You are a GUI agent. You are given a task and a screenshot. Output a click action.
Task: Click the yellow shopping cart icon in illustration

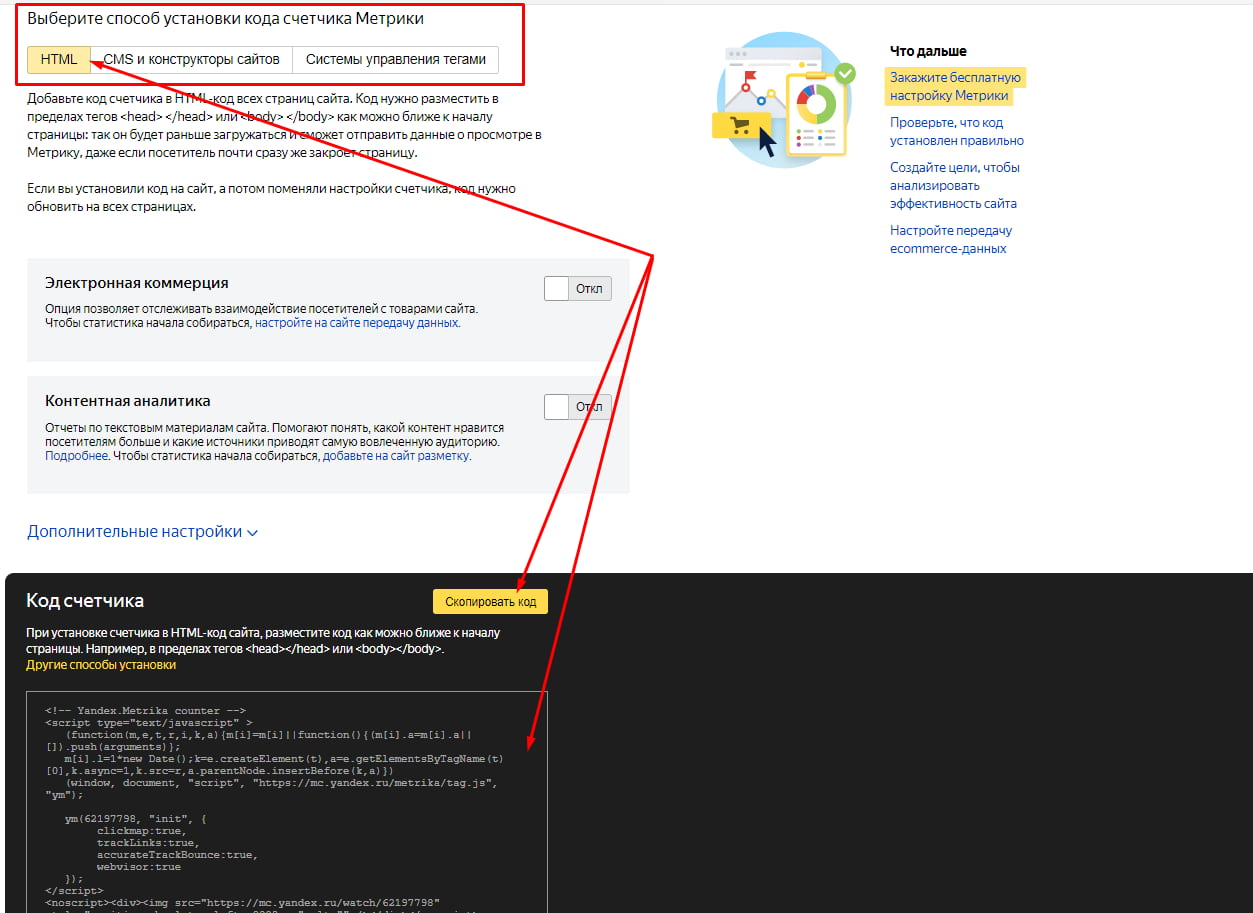740,126
